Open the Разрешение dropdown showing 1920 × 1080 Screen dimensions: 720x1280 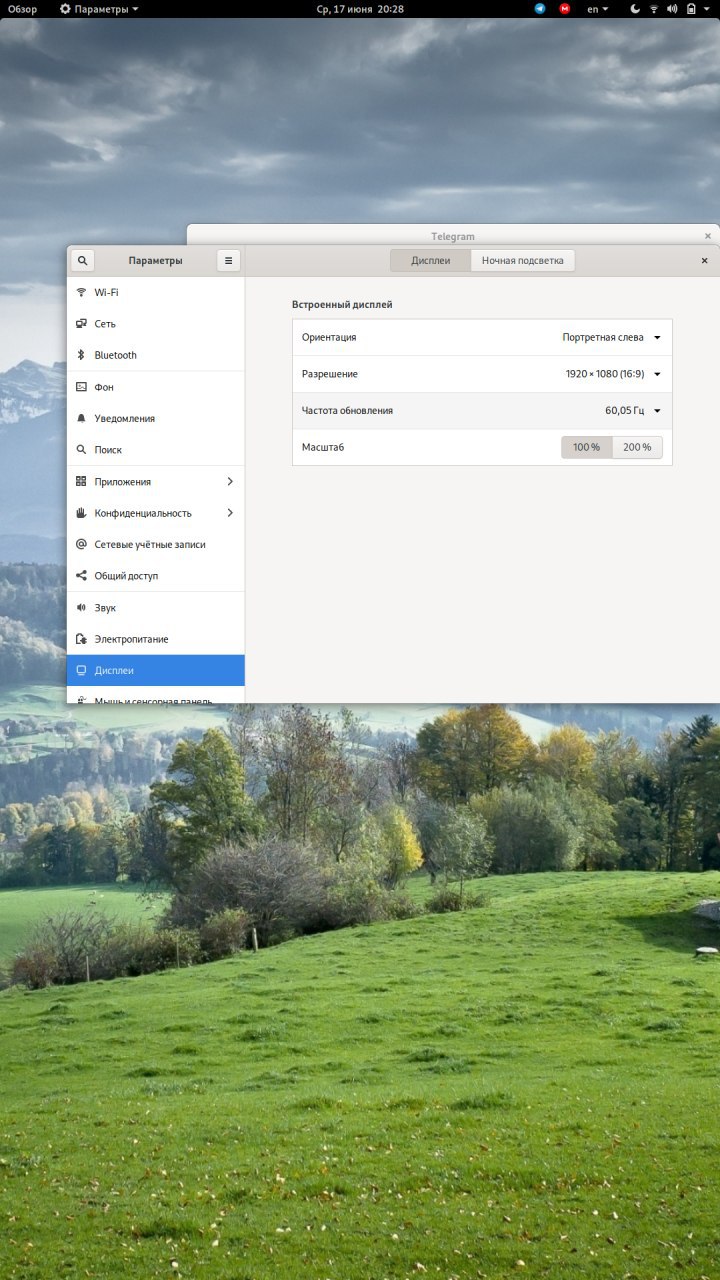pos(482,374)
